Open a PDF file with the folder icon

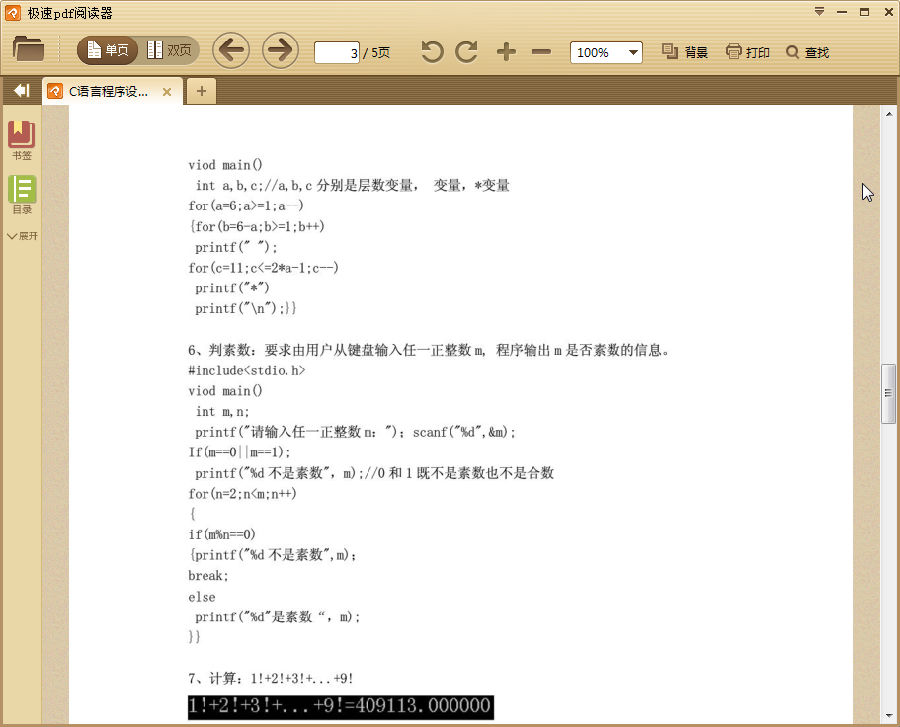[x=28, y=51]
